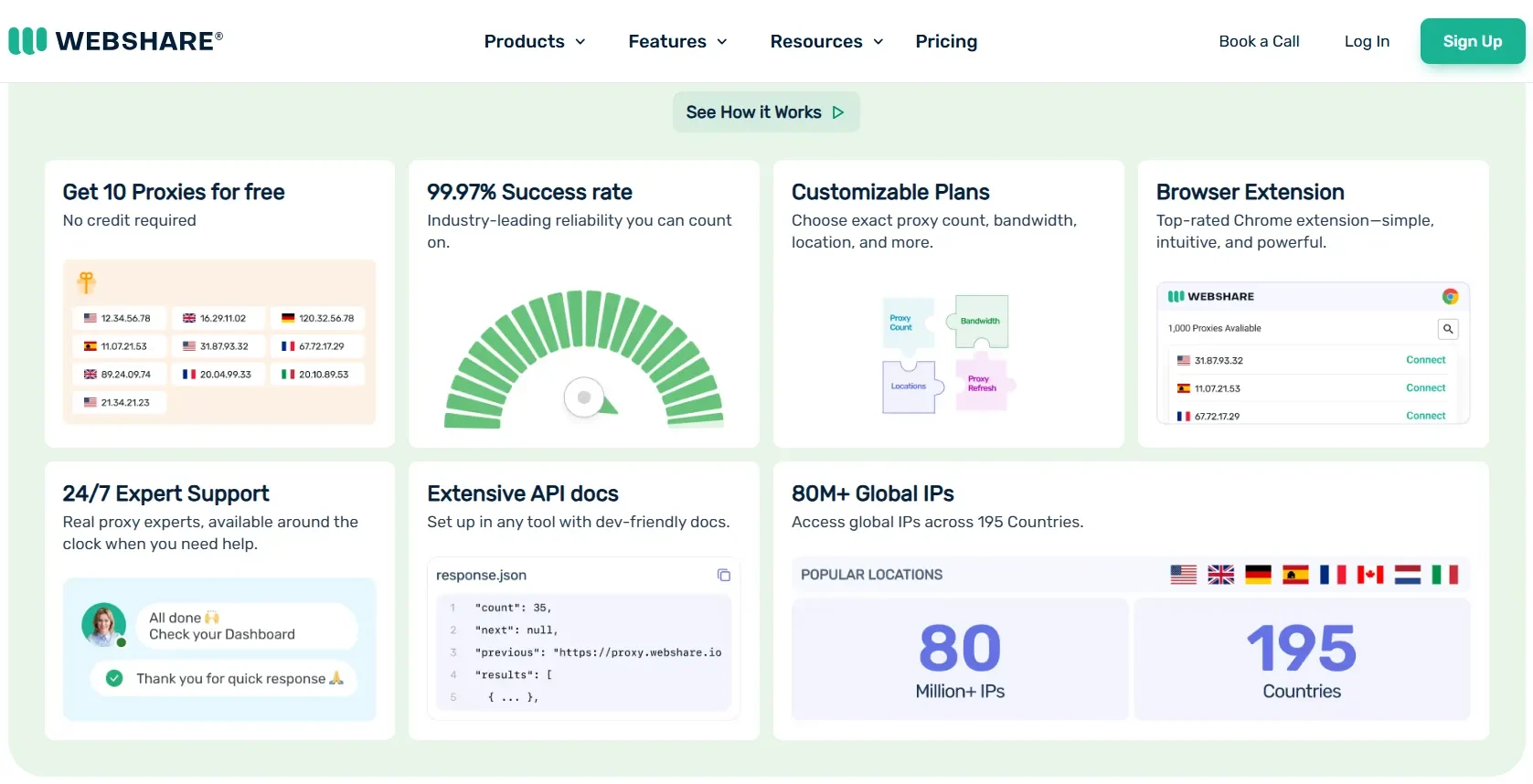1533x784 pixels.
Task: Click the Germany flag in Popular Locations
Action: (x=1258, y=575)
